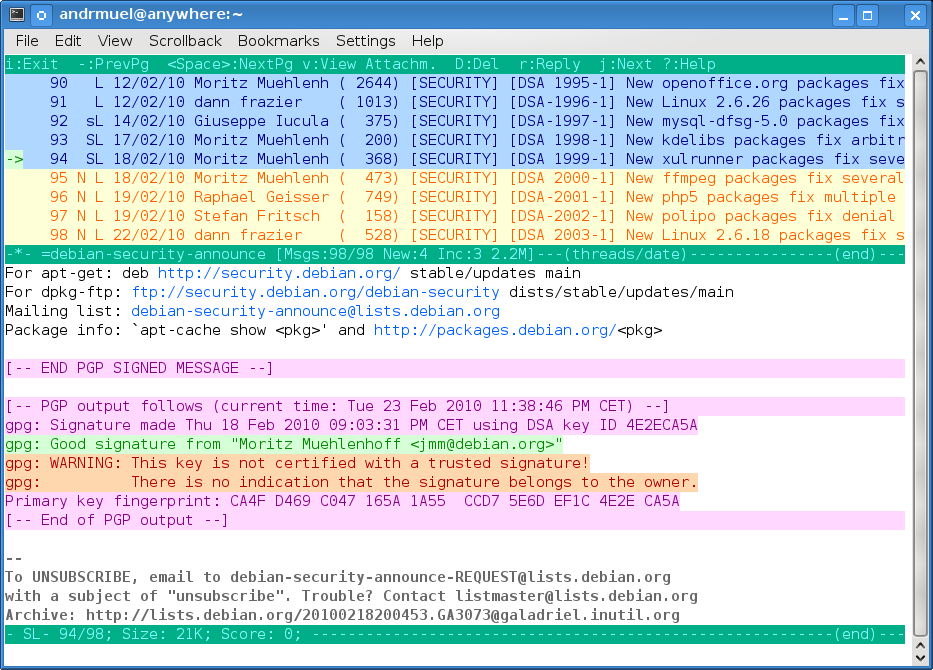Open the Settings menu
Viewport: 933px width, 670px height.
pyautogui.click(x=365, y=40)
